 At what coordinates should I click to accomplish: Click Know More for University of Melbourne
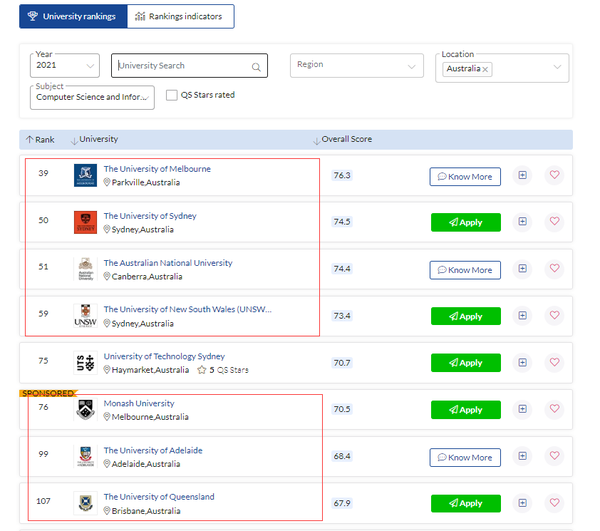465,177
